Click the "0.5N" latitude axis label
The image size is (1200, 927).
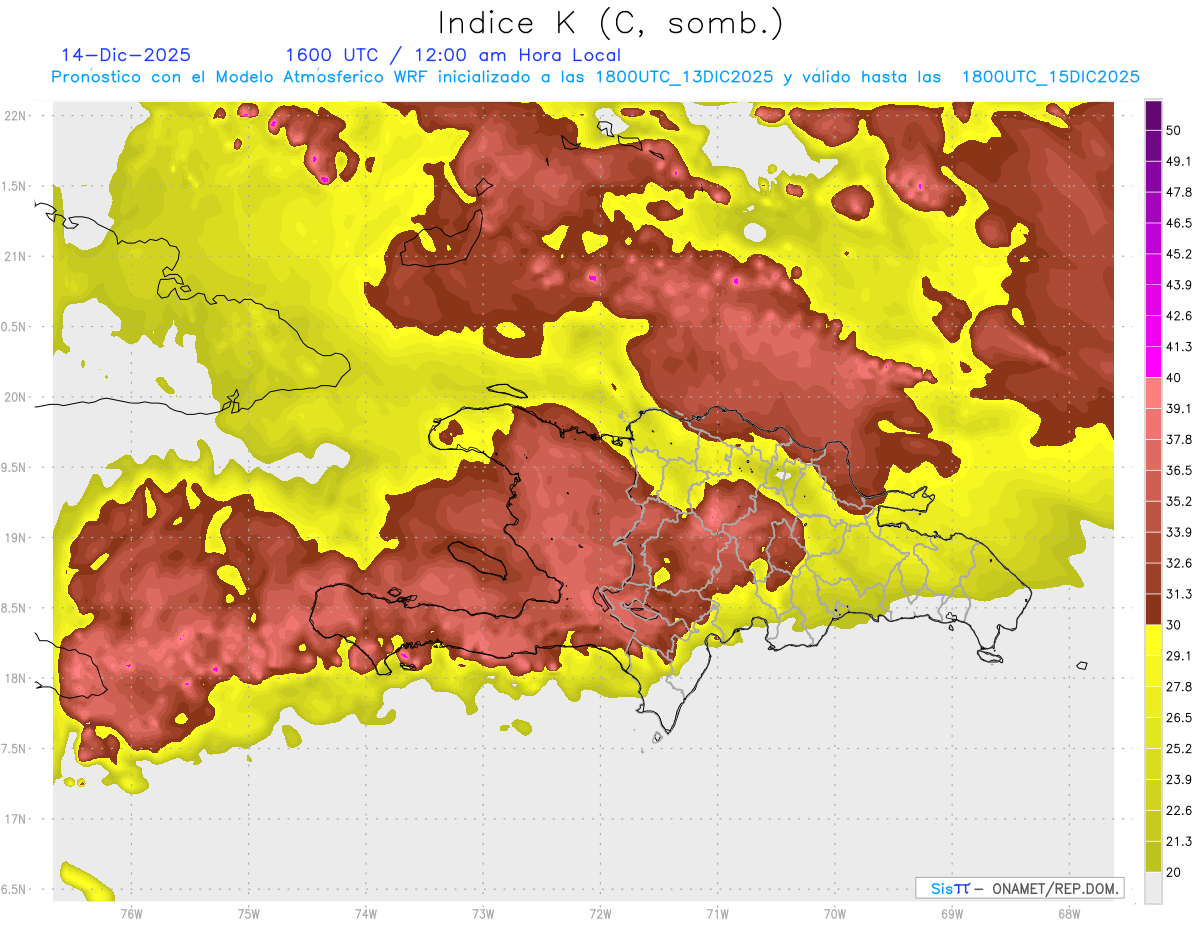(15, 327)
